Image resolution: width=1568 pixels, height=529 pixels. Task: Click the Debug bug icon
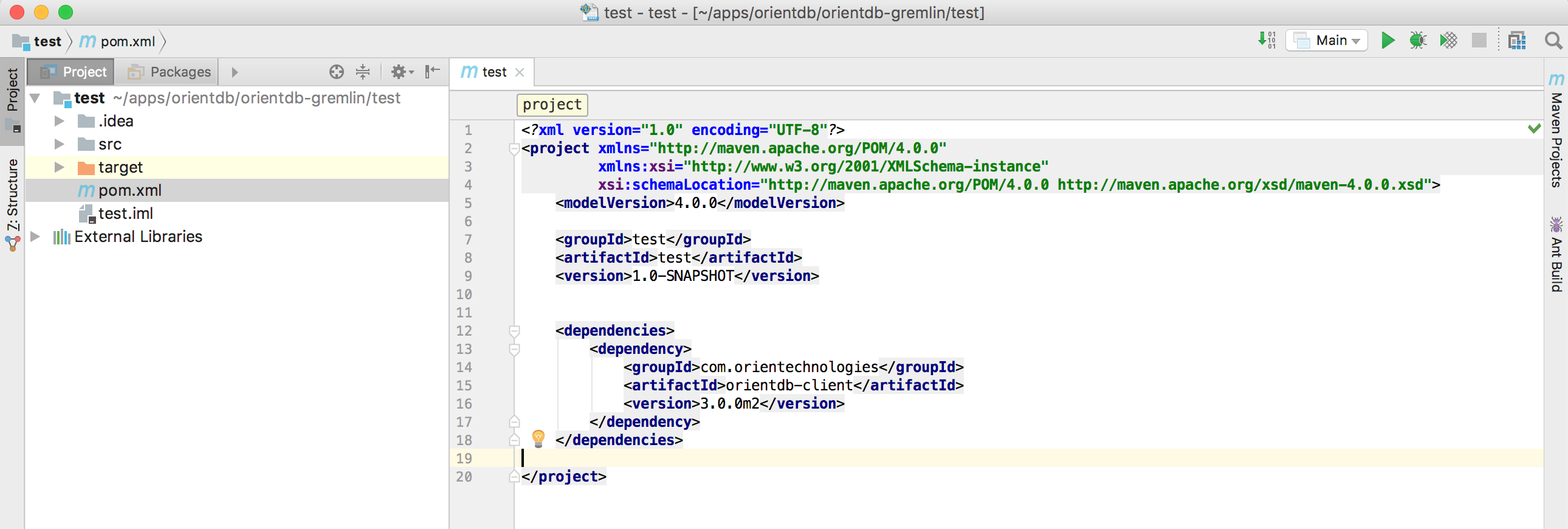[x=1418, y=41]
